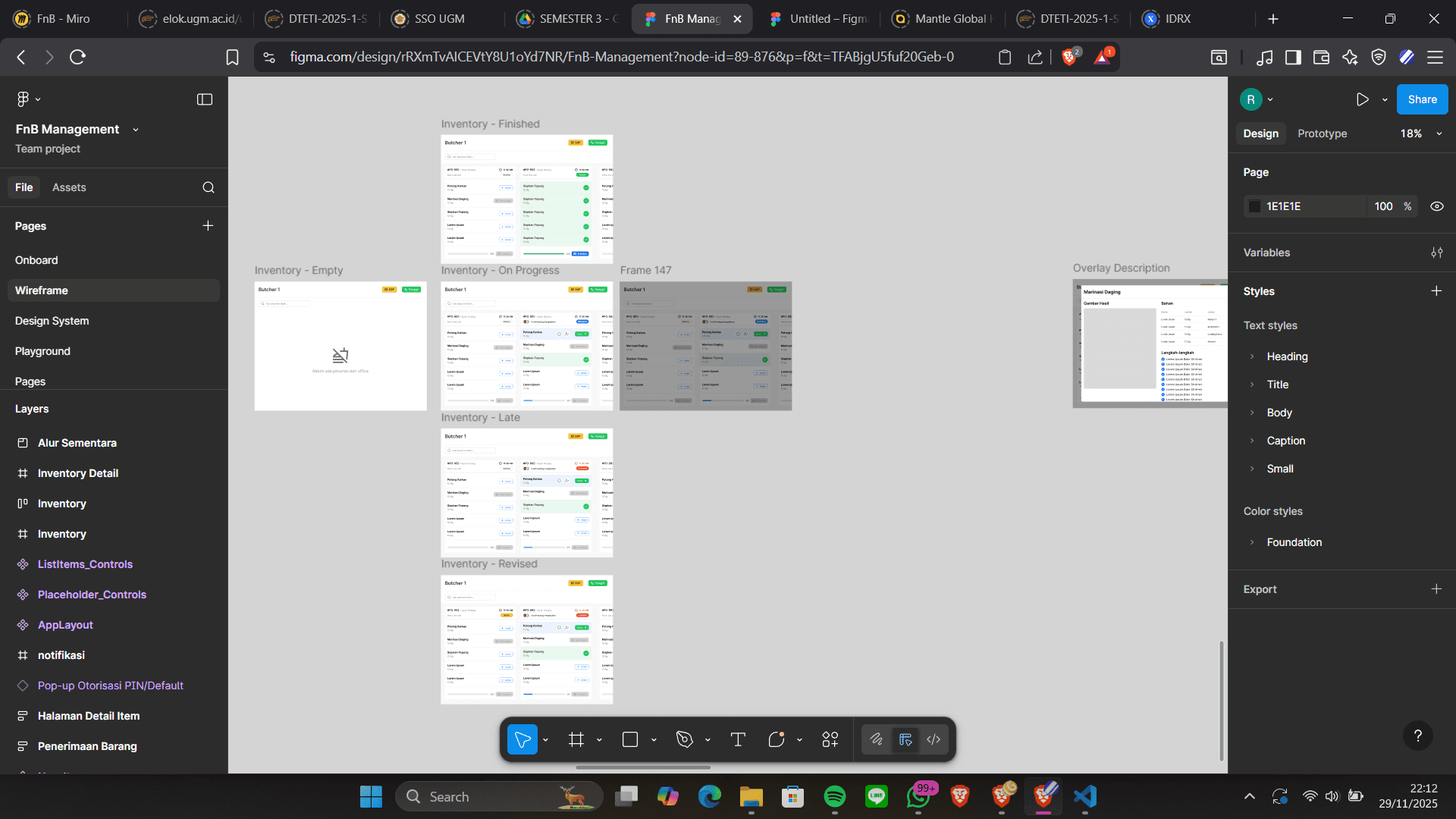The height and width of the screenshot is (819, 1456).
Task: Click the Windows taskbar Search box
Action: pos(499,796)
